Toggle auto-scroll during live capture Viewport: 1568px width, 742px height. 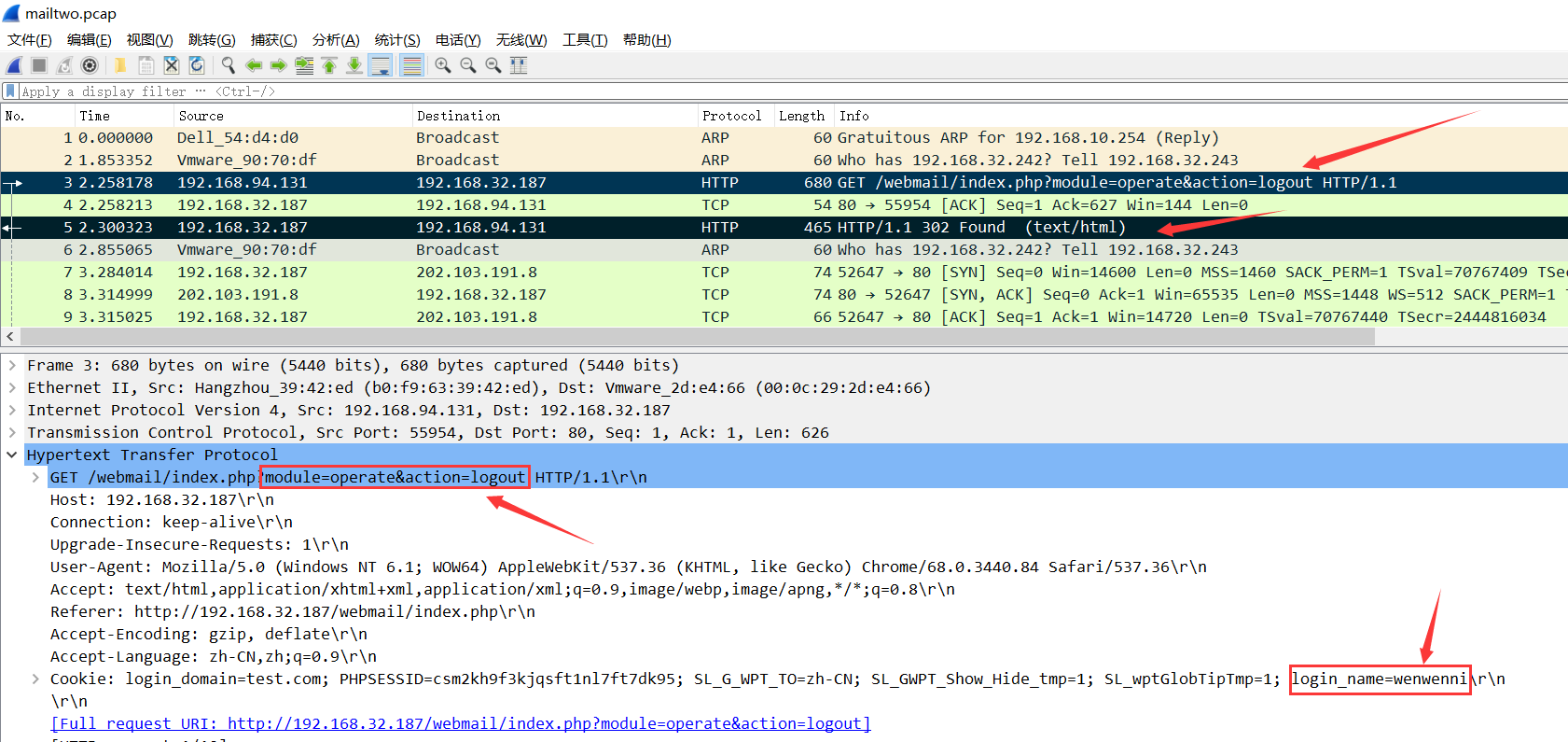click(x=381, y=65)
